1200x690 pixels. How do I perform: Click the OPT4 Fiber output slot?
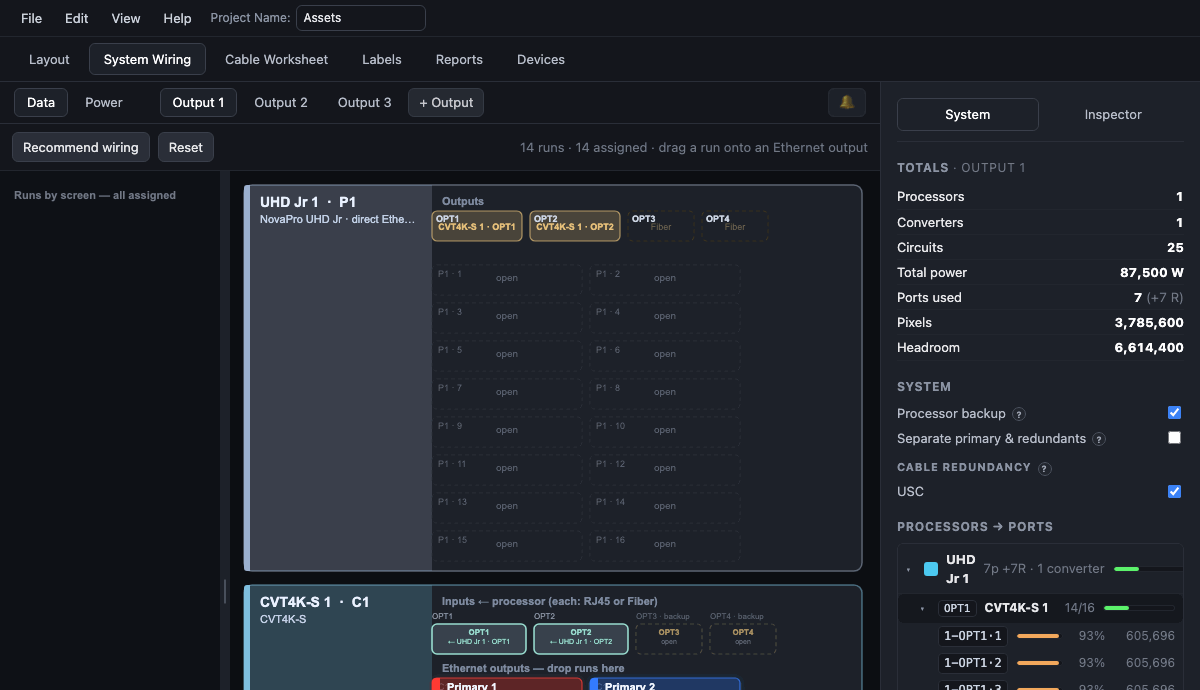point(735,226)
